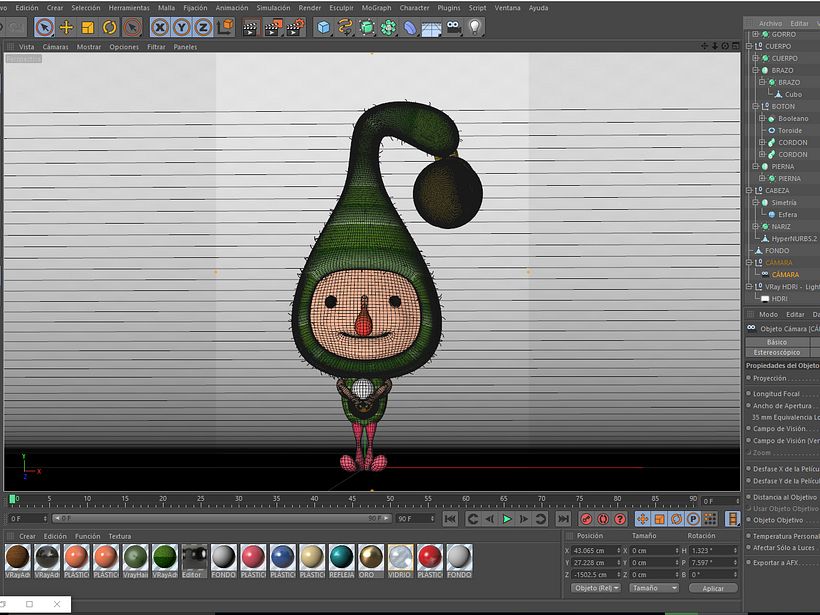Toggle Position keyframe recording
This screenshot has height=615, width=820.
pyautogui.click(x=643, y=519)
